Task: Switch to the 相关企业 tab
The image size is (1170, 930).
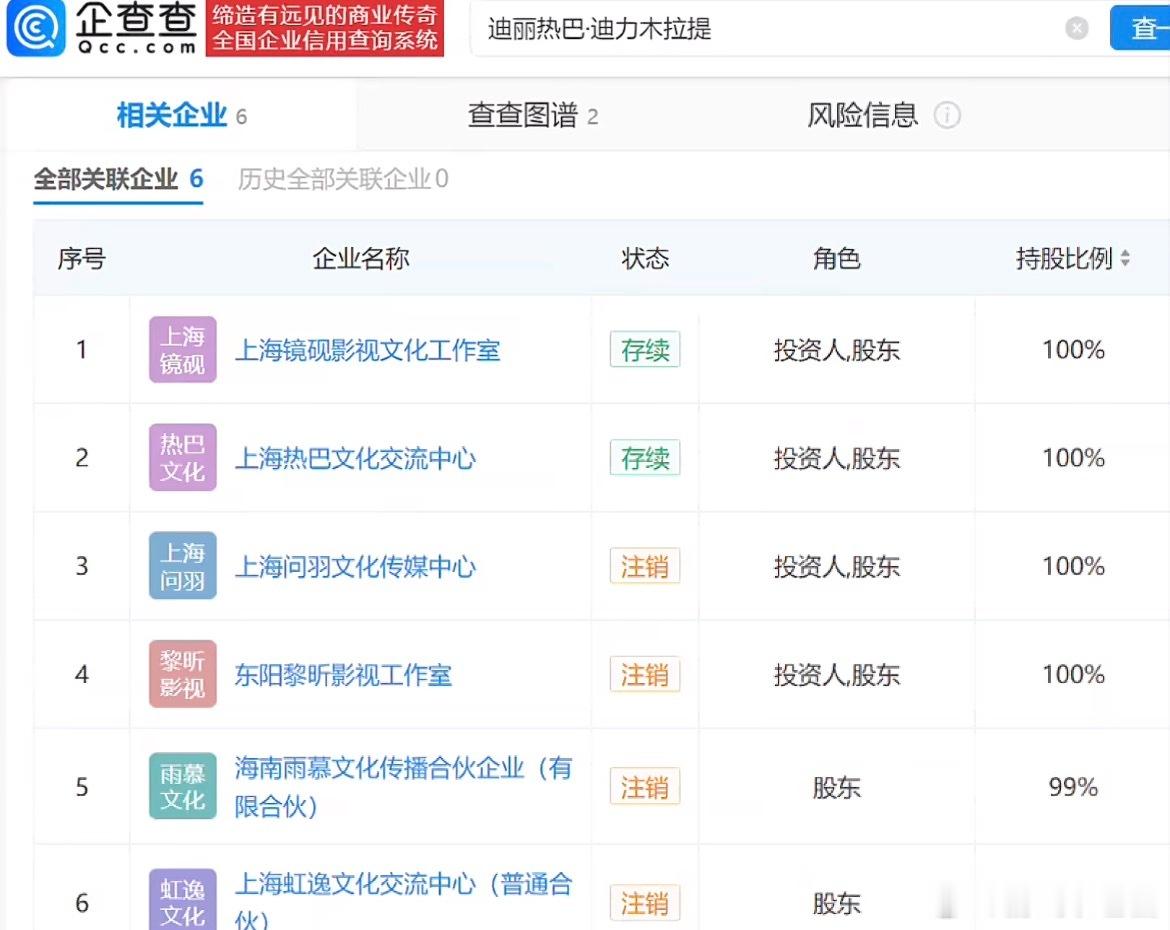Action: click(x=181, y=115)
